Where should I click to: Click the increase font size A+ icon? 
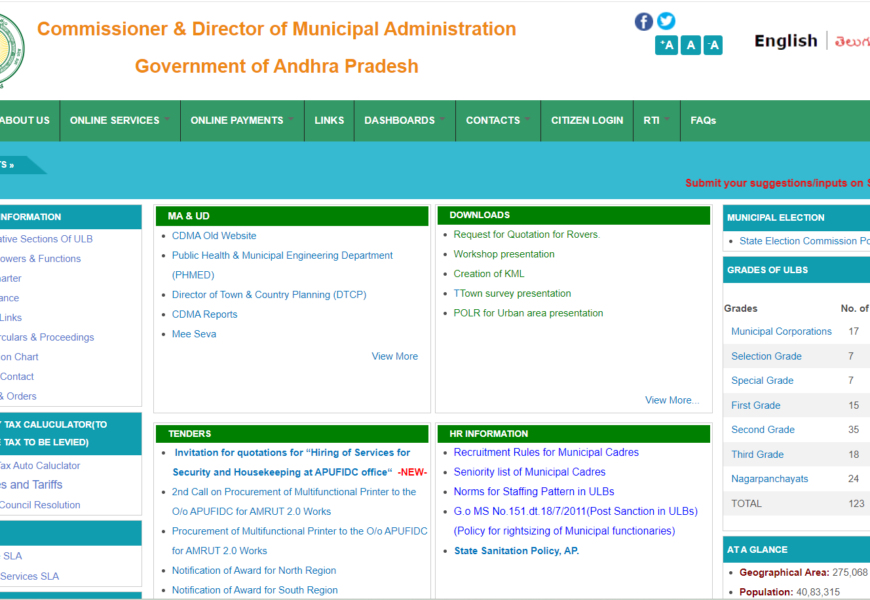[x=666, y=45]
